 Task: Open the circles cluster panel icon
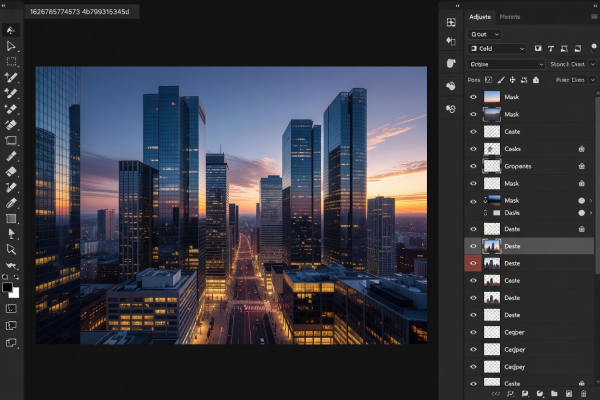(451, 109)
